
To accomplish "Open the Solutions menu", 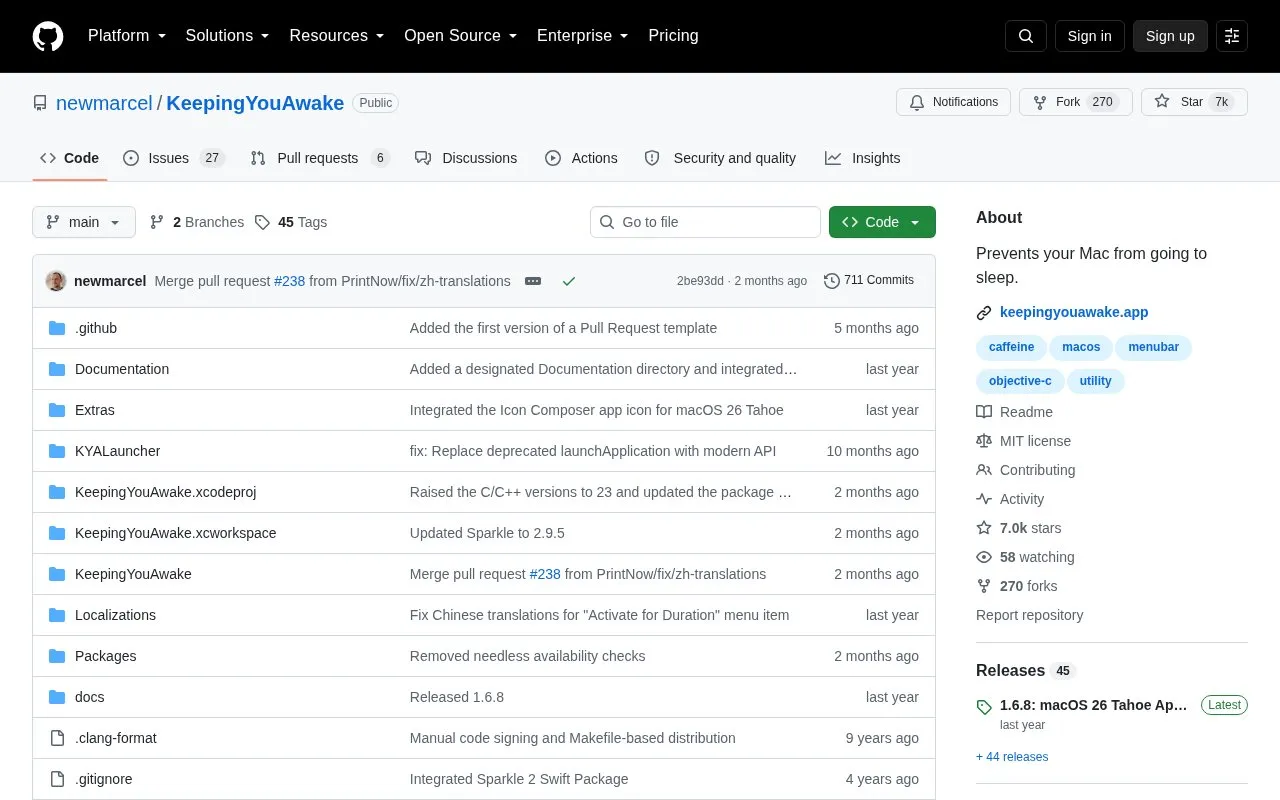I will click(x=228, y=36).
